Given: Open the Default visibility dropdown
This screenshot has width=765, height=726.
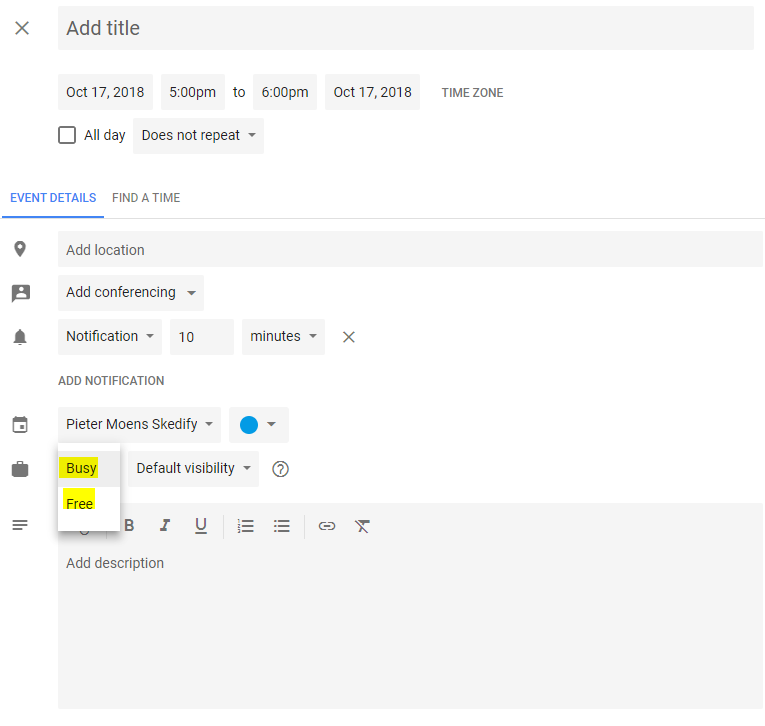Looking at the screenshot, I should (193, 469).
